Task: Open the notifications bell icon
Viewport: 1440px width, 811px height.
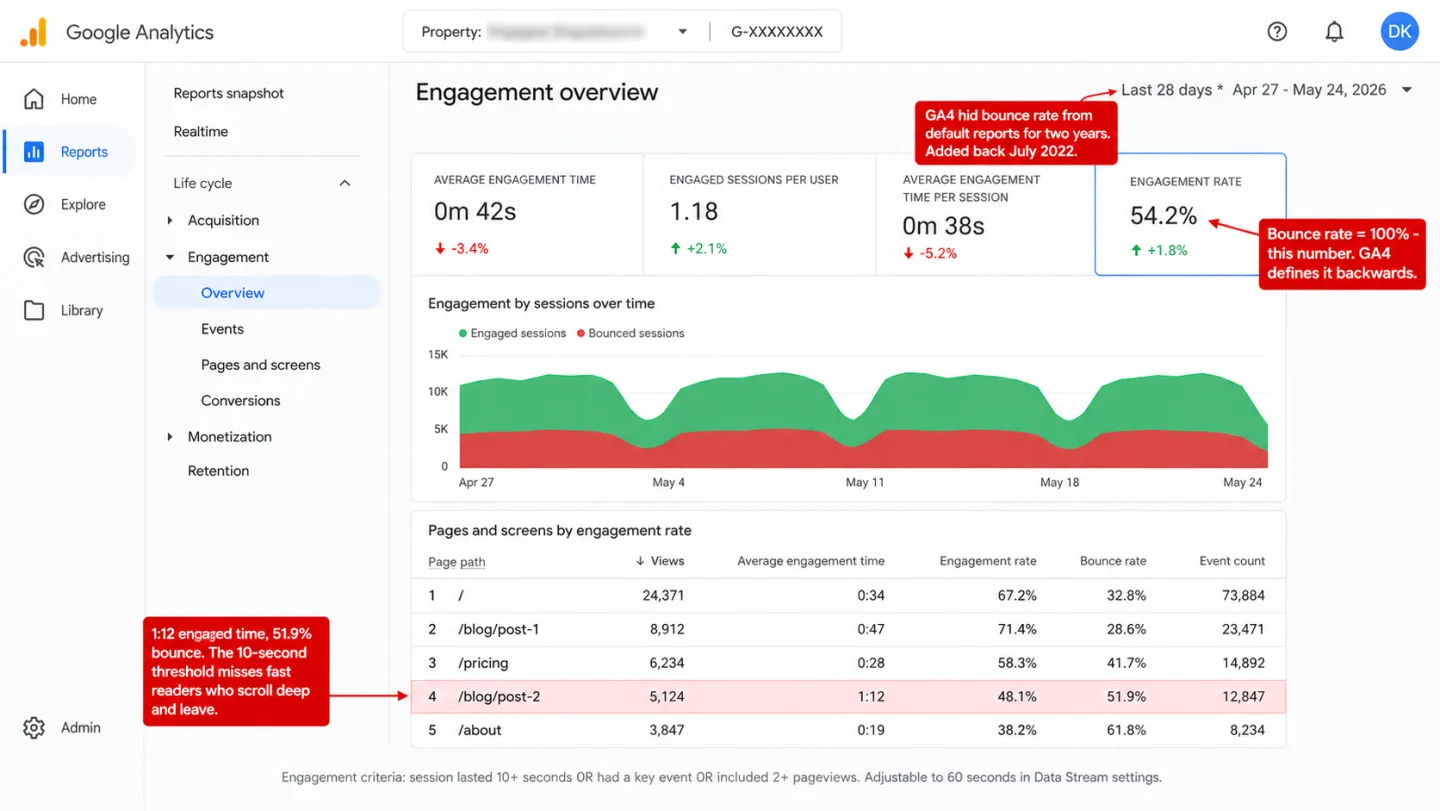Action: [x=1334, y=32]
